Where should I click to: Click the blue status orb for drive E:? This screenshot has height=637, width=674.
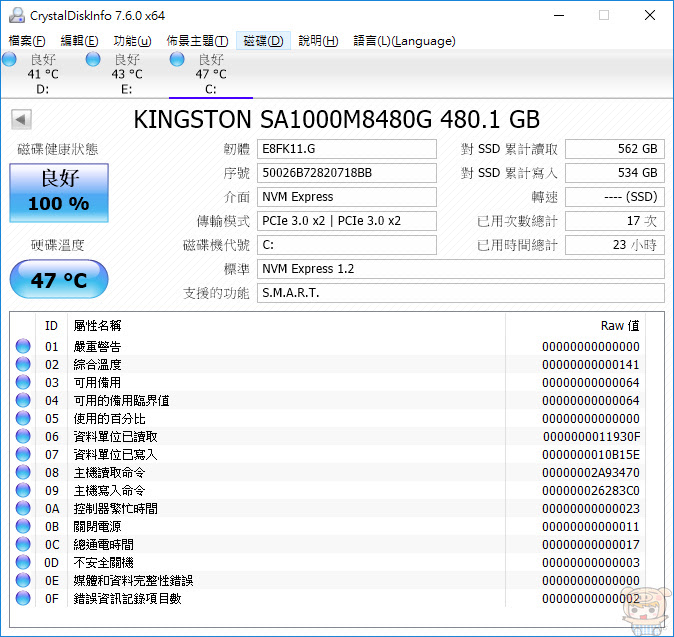(93, 60)
